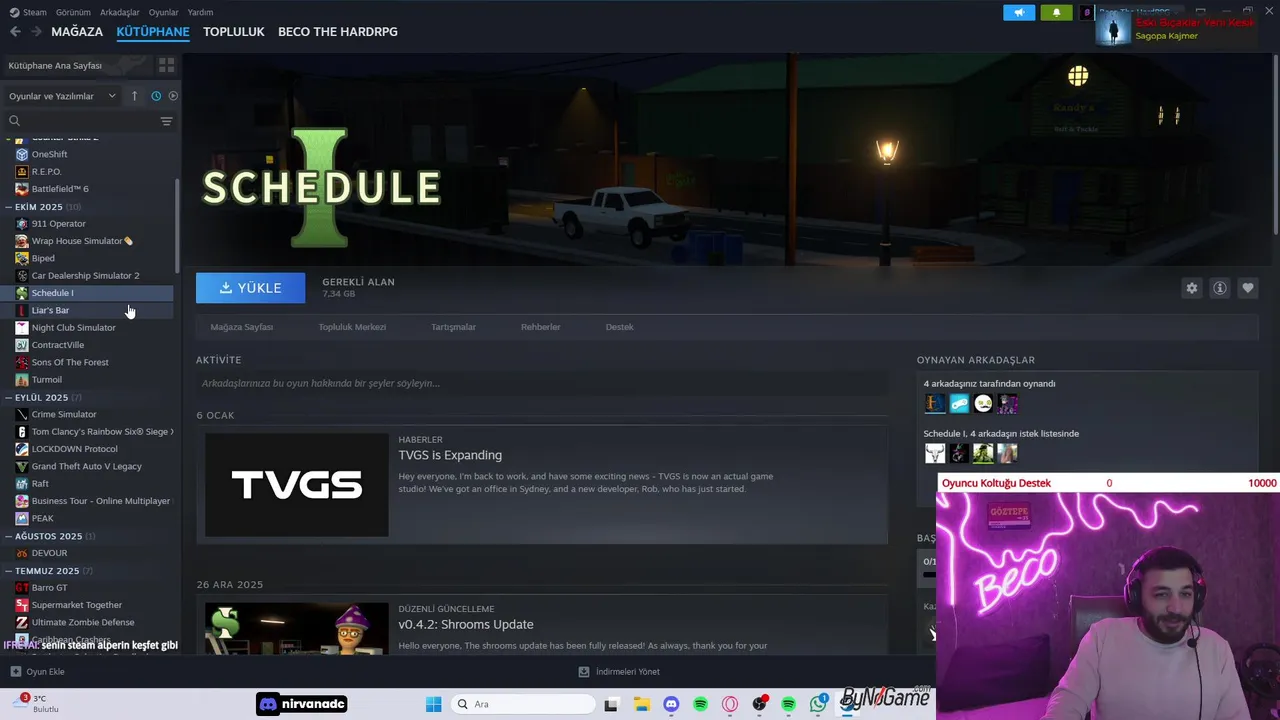Click the library search magnifier icon
The image size is (1280, 720).
[14, 121]
